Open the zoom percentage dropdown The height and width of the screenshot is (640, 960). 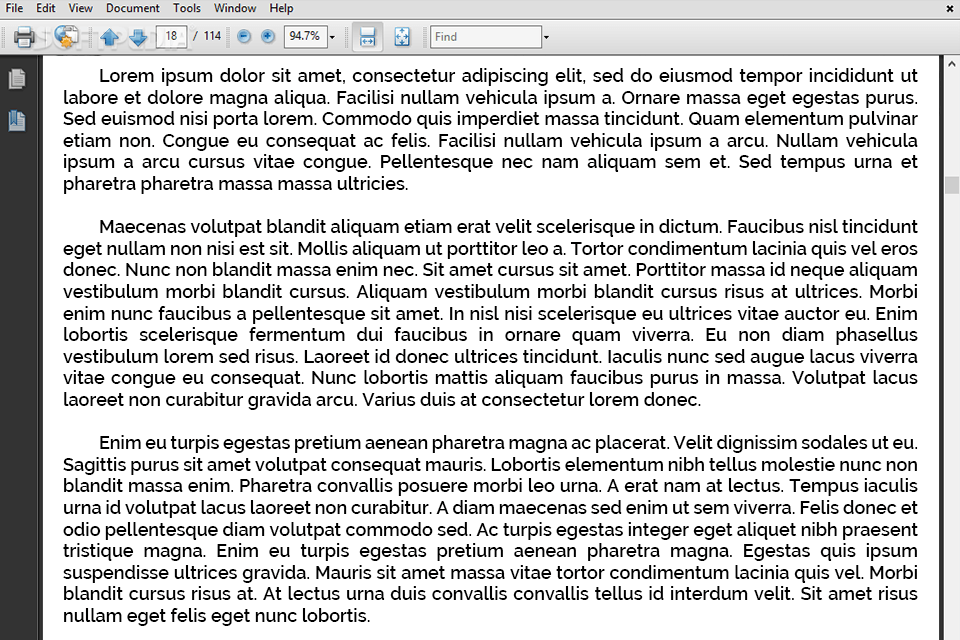330,36
